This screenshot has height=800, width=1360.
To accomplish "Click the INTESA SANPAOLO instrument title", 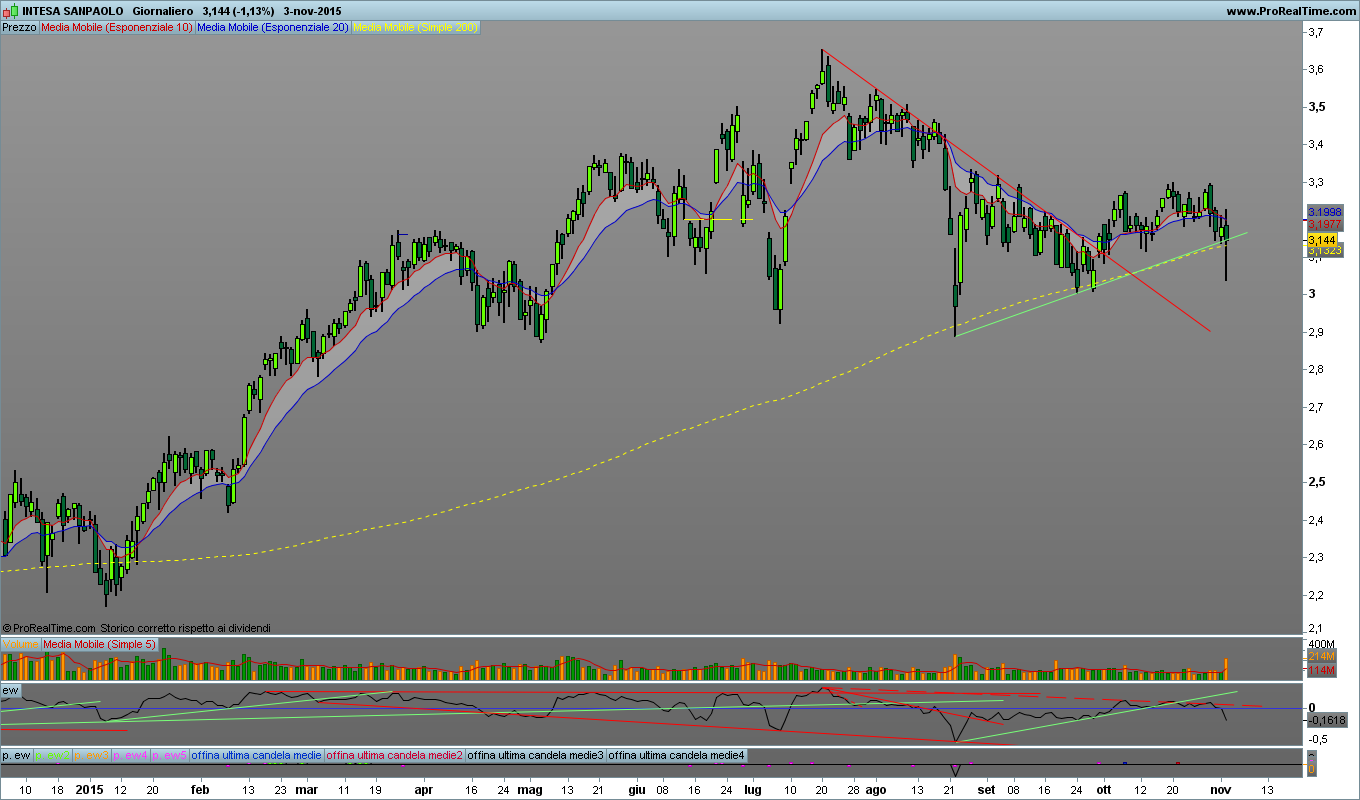I will (x=72, y=11).
